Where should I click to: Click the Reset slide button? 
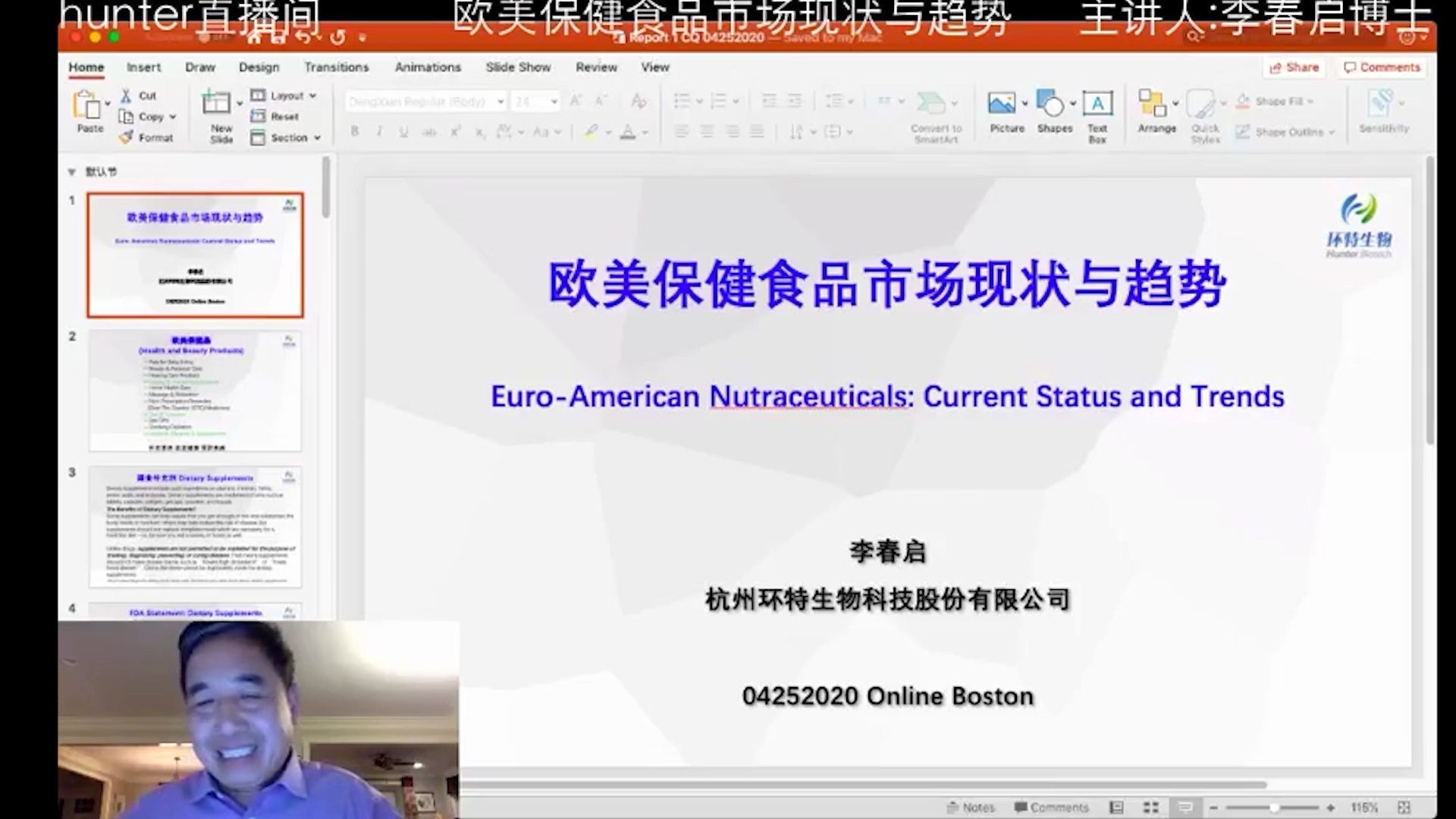tap(275, 116)
